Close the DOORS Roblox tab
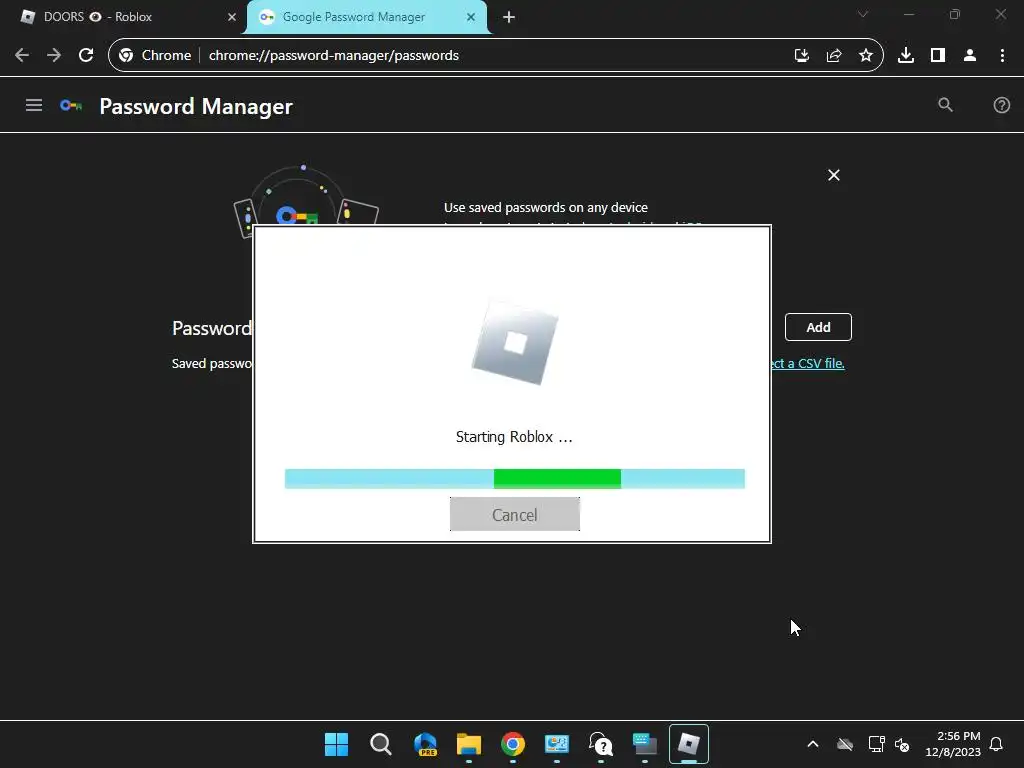The image size is (1024, 768). 232,17
